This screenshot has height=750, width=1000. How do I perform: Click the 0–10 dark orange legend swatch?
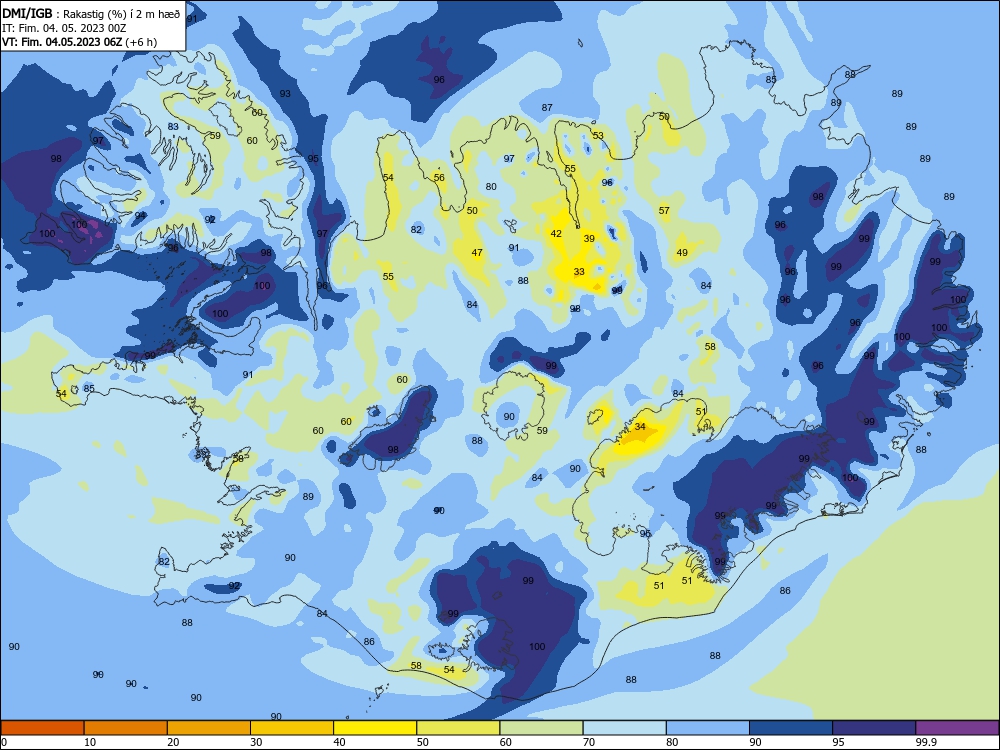[x=42, y=728]
